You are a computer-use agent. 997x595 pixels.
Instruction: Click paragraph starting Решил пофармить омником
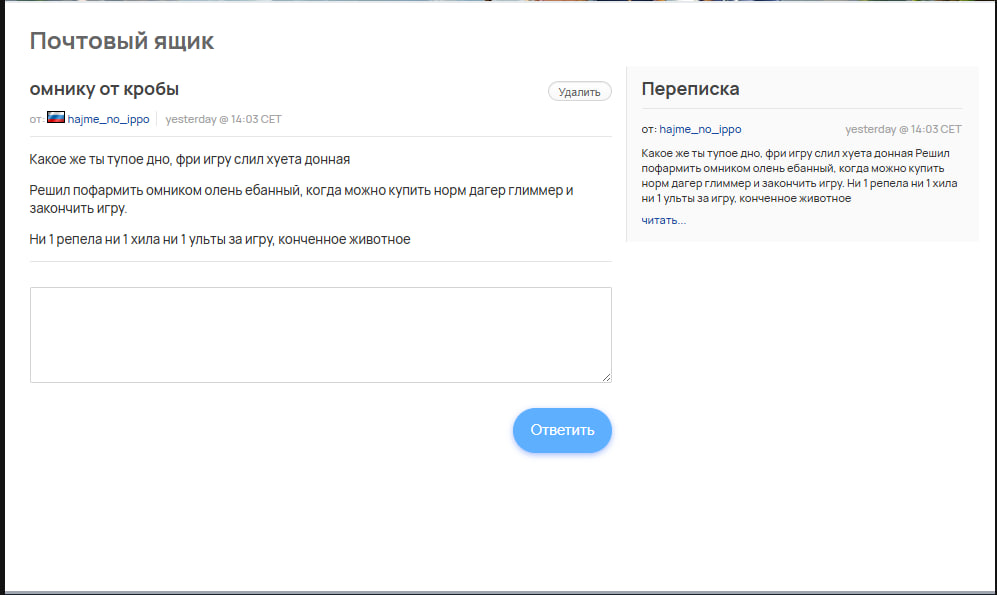(301, 199)
